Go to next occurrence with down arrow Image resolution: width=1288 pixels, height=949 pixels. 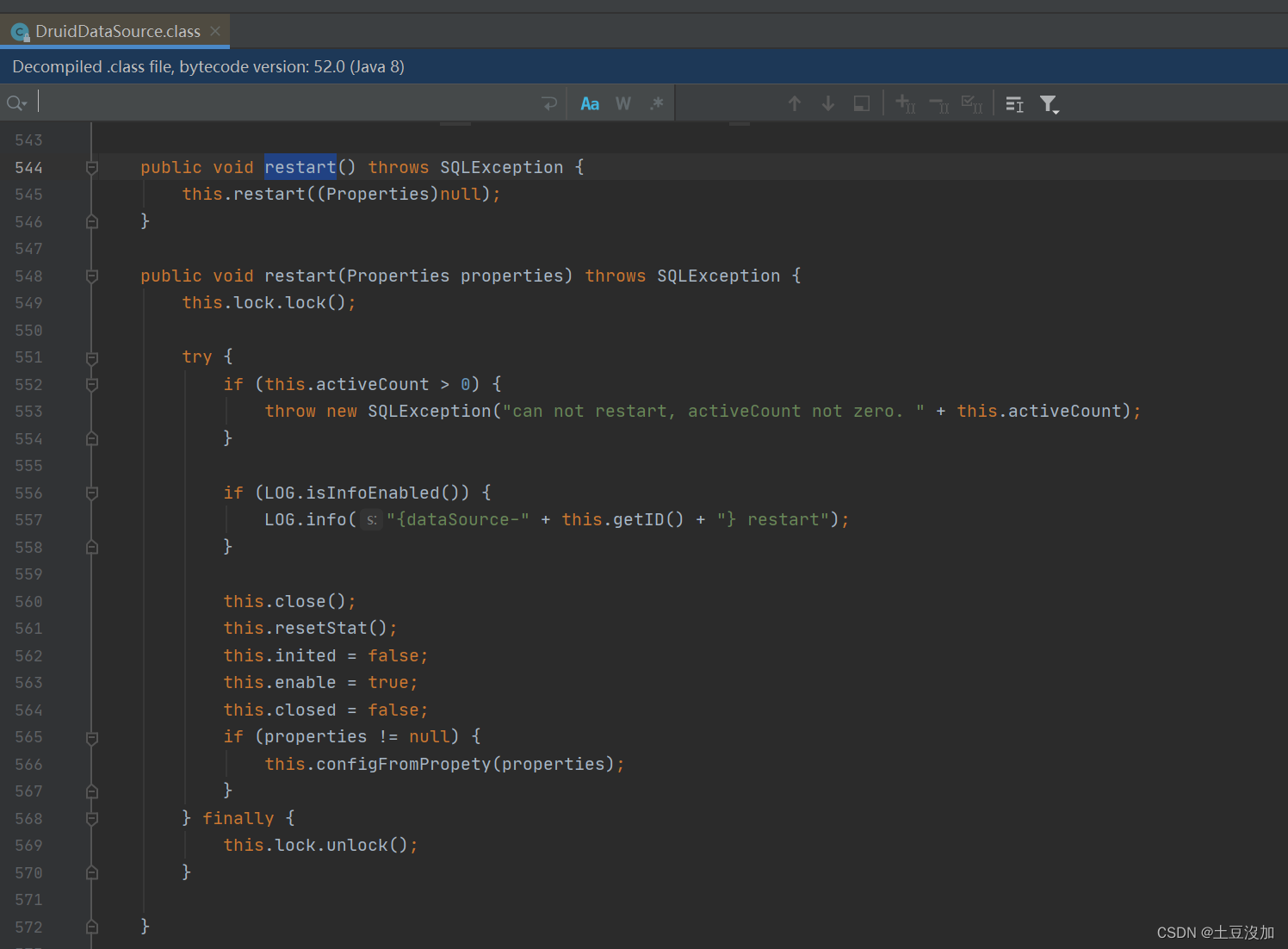point(828,103)
